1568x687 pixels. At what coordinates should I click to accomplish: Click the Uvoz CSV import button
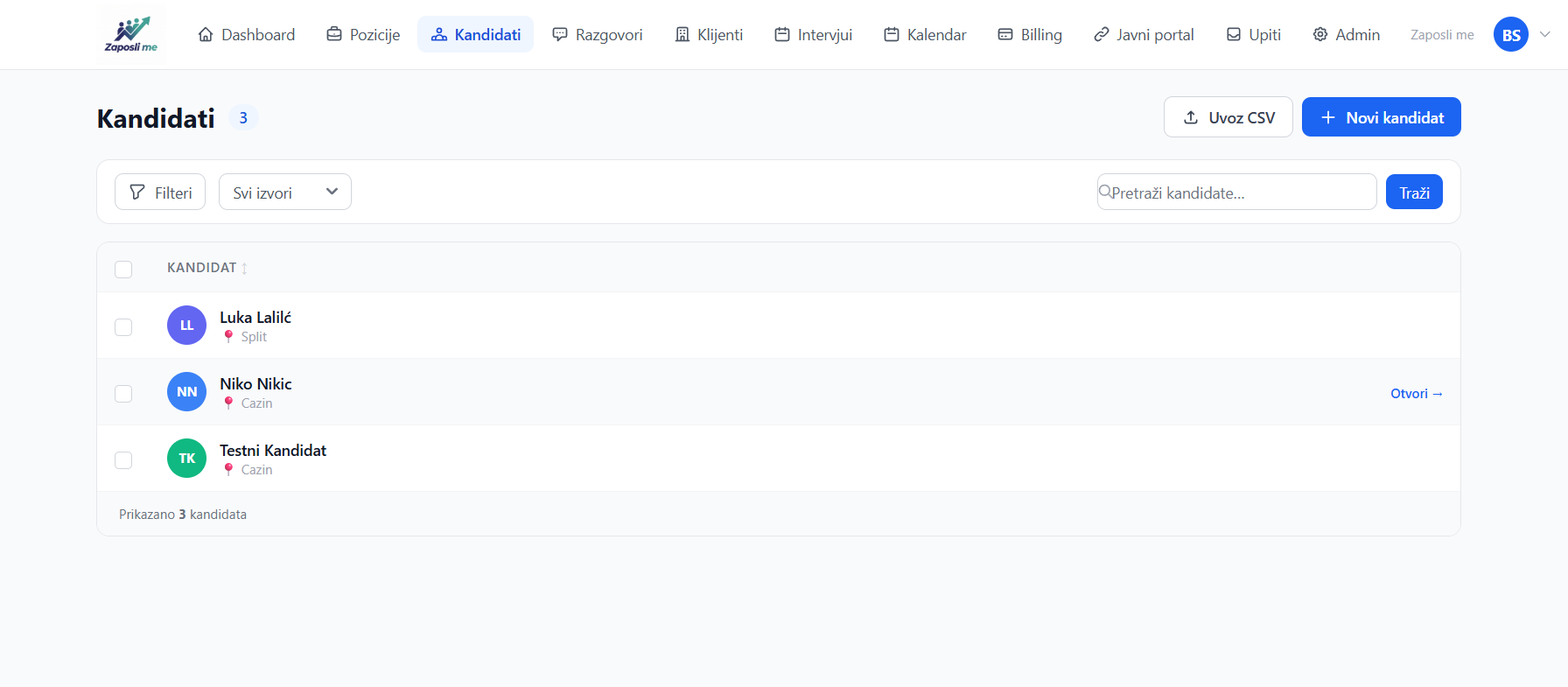pos(1228,117)
